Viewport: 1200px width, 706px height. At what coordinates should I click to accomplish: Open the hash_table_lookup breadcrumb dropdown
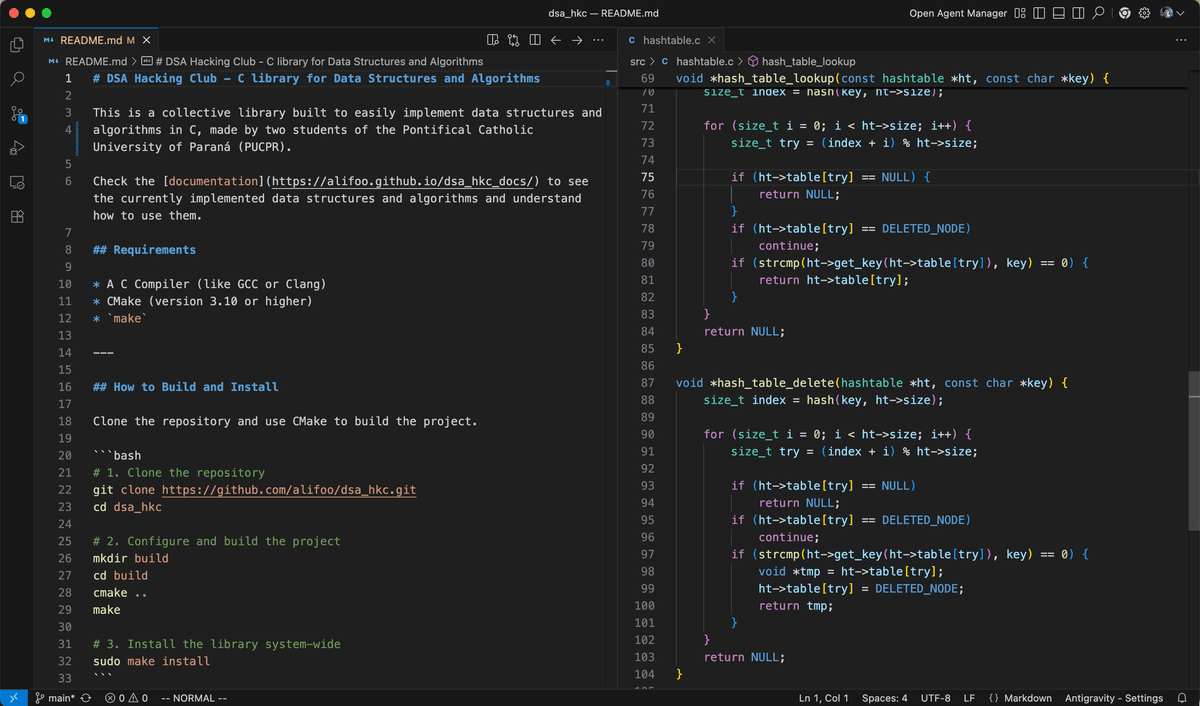click(810, 61)
